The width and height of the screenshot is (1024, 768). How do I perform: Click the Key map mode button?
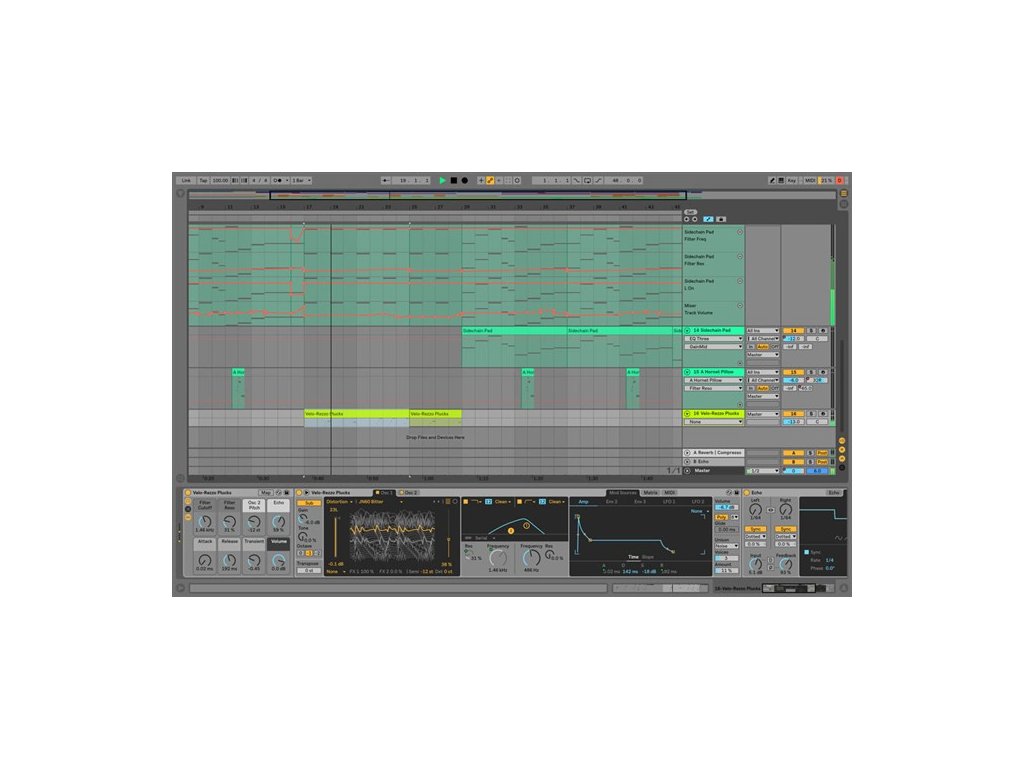pyautogui.click(x=792, y=180)
